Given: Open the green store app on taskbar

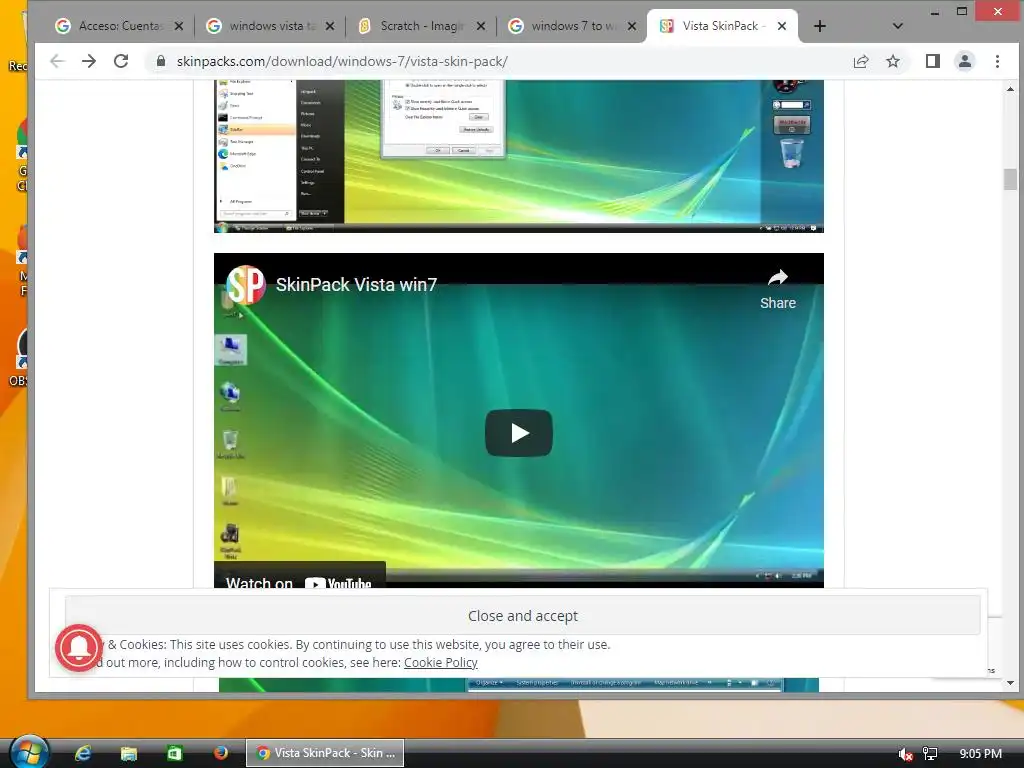Looking at the screenshot, I should tap(174, 753).
